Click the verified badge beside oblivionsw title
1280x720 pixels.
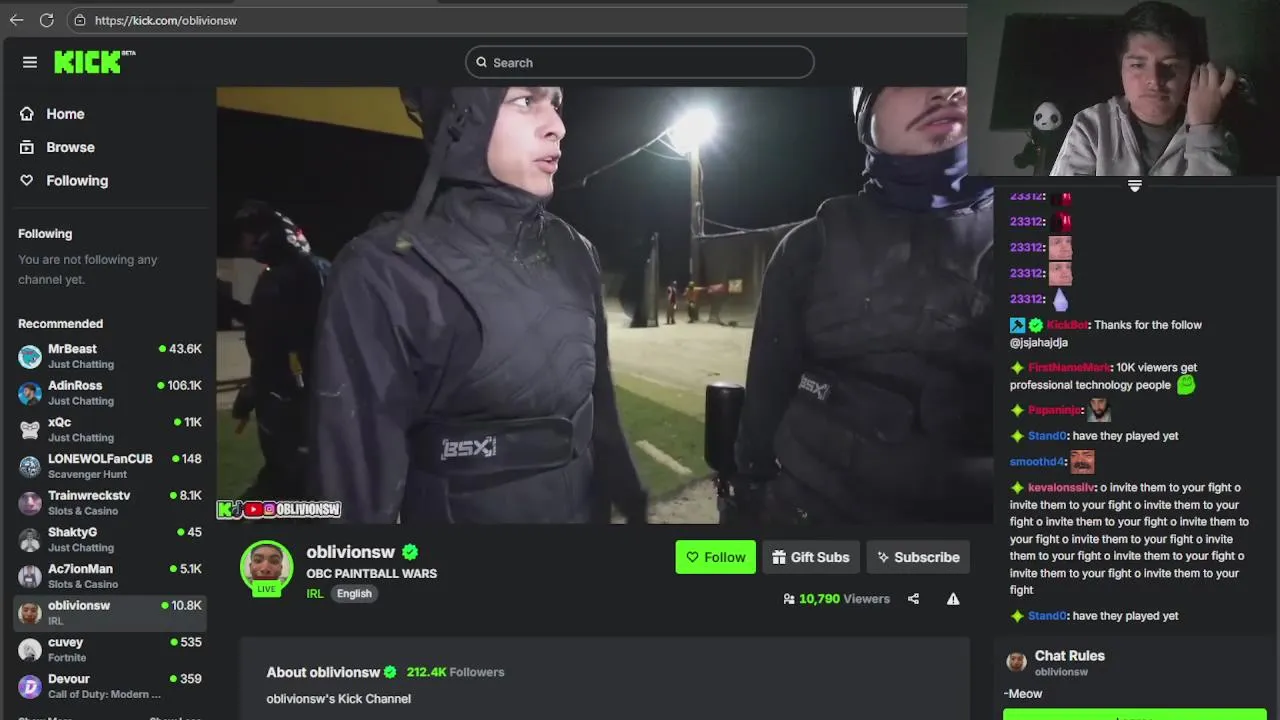click(x=410, y=552)
